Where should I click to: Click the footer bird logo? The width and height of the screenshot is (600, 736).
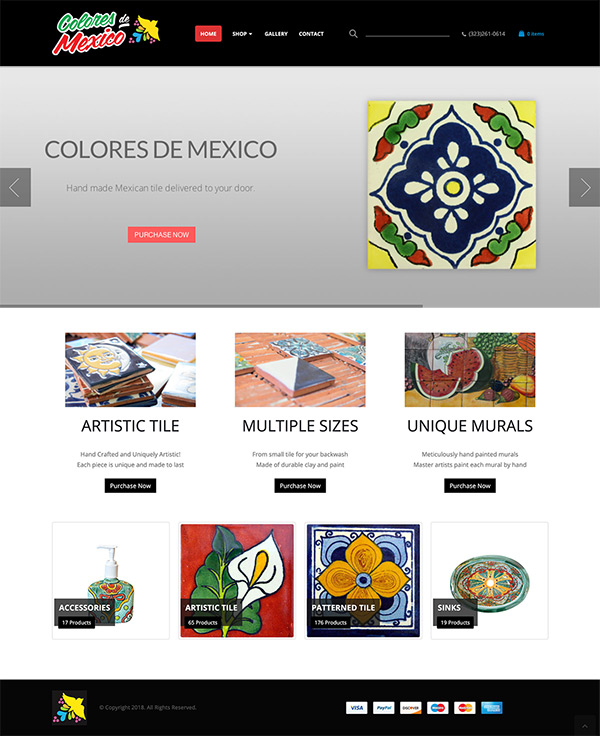[x=69, y=707]
